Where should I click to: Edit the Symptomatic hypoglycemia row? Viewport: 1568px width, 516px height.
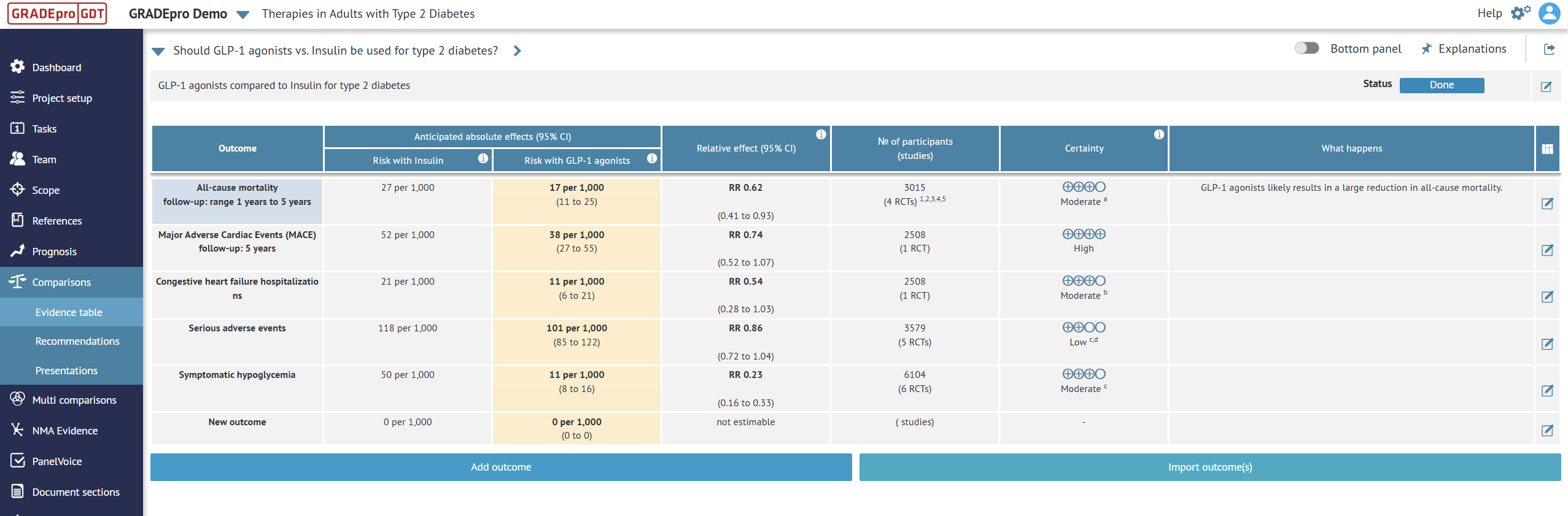pyautogui.click(x=1547, y=390)
